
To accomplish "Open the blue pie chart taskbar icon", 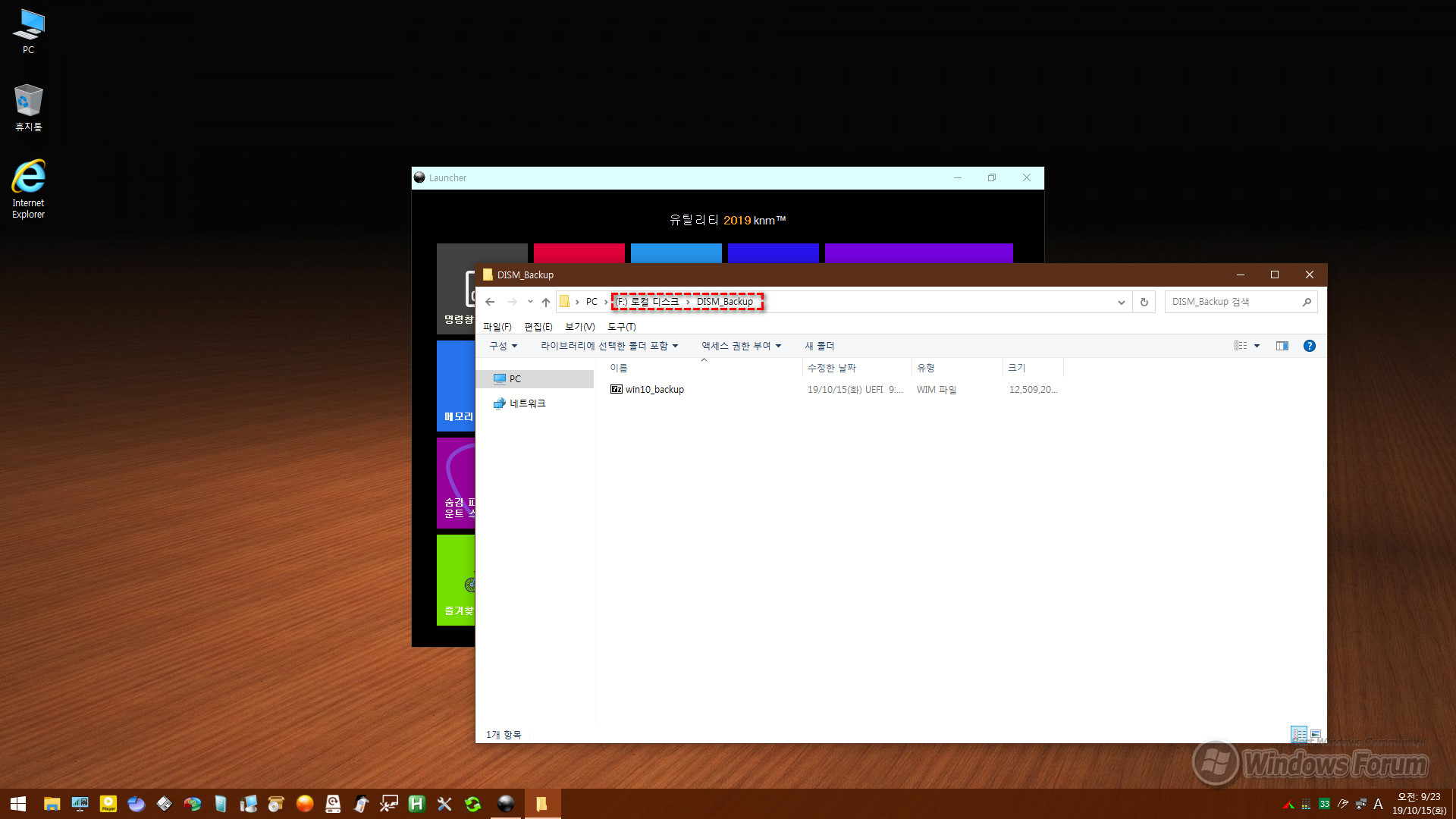I will click(x=136, y=804).
